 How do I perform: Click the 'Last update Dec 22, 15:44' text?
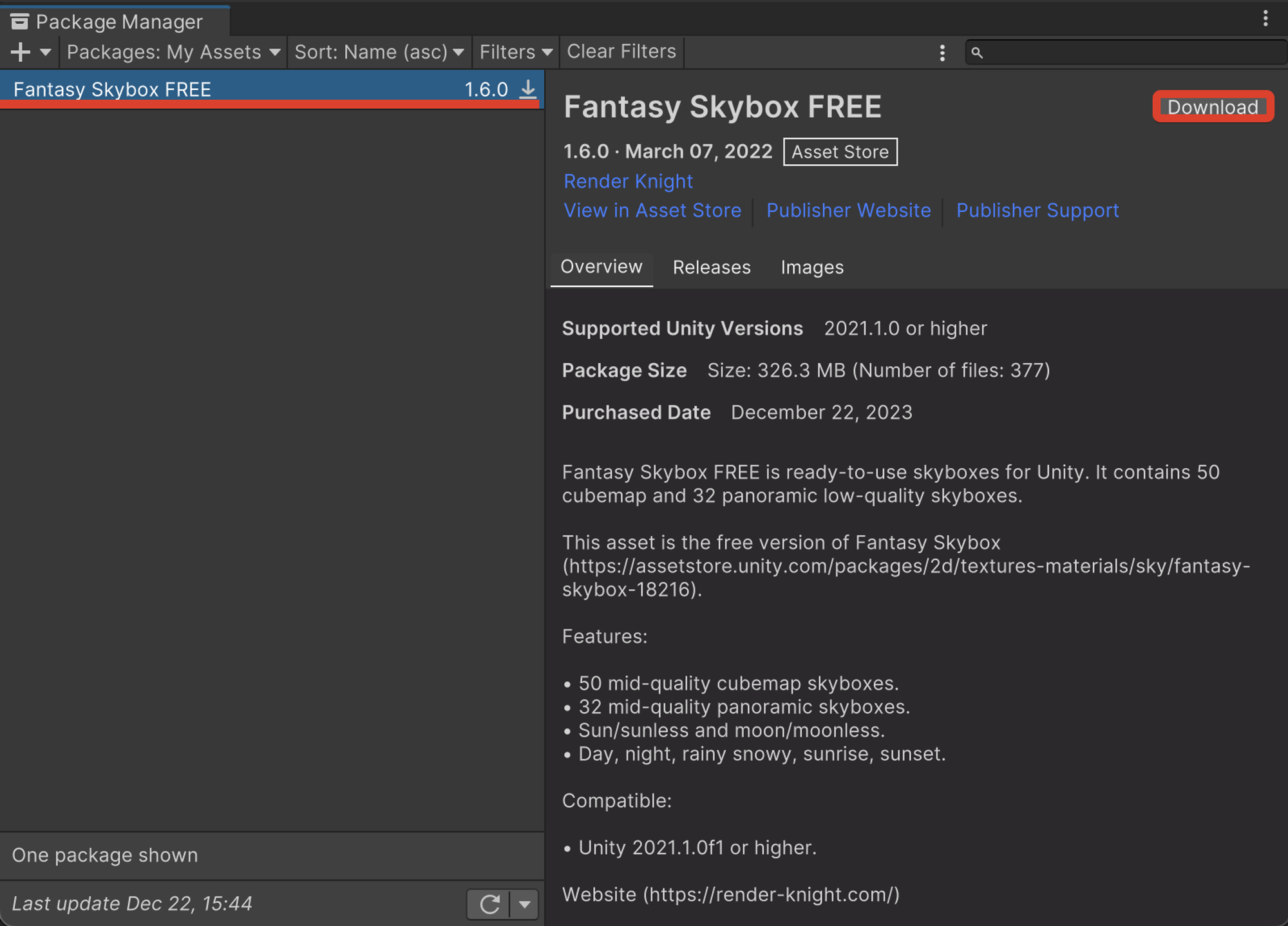point(132,903)
